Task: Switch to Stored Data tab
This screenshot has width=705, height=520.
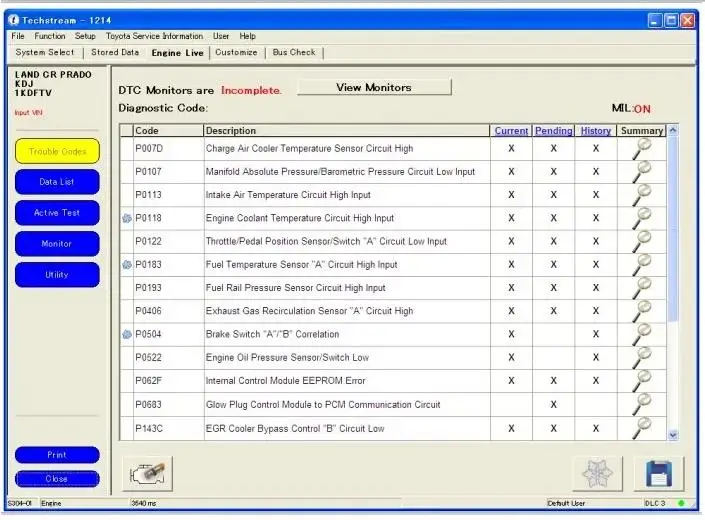Action: tap(115, 53)
